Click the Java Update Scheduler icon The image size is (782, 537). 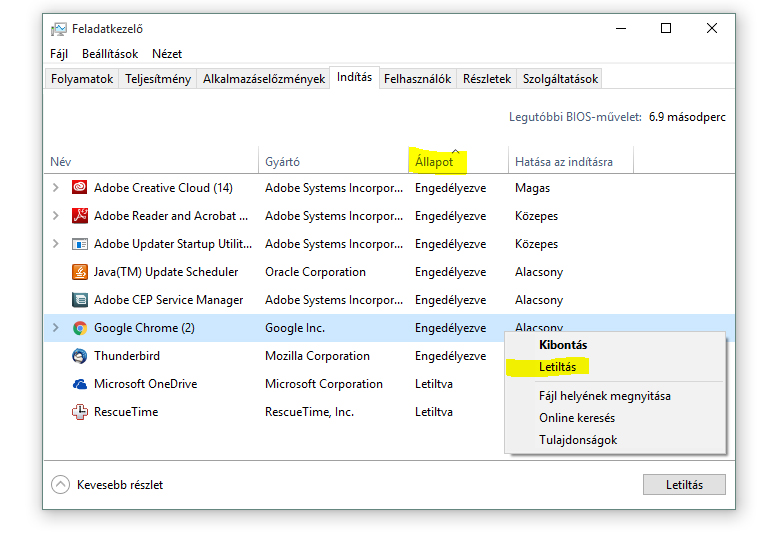[x=80, y=272]
